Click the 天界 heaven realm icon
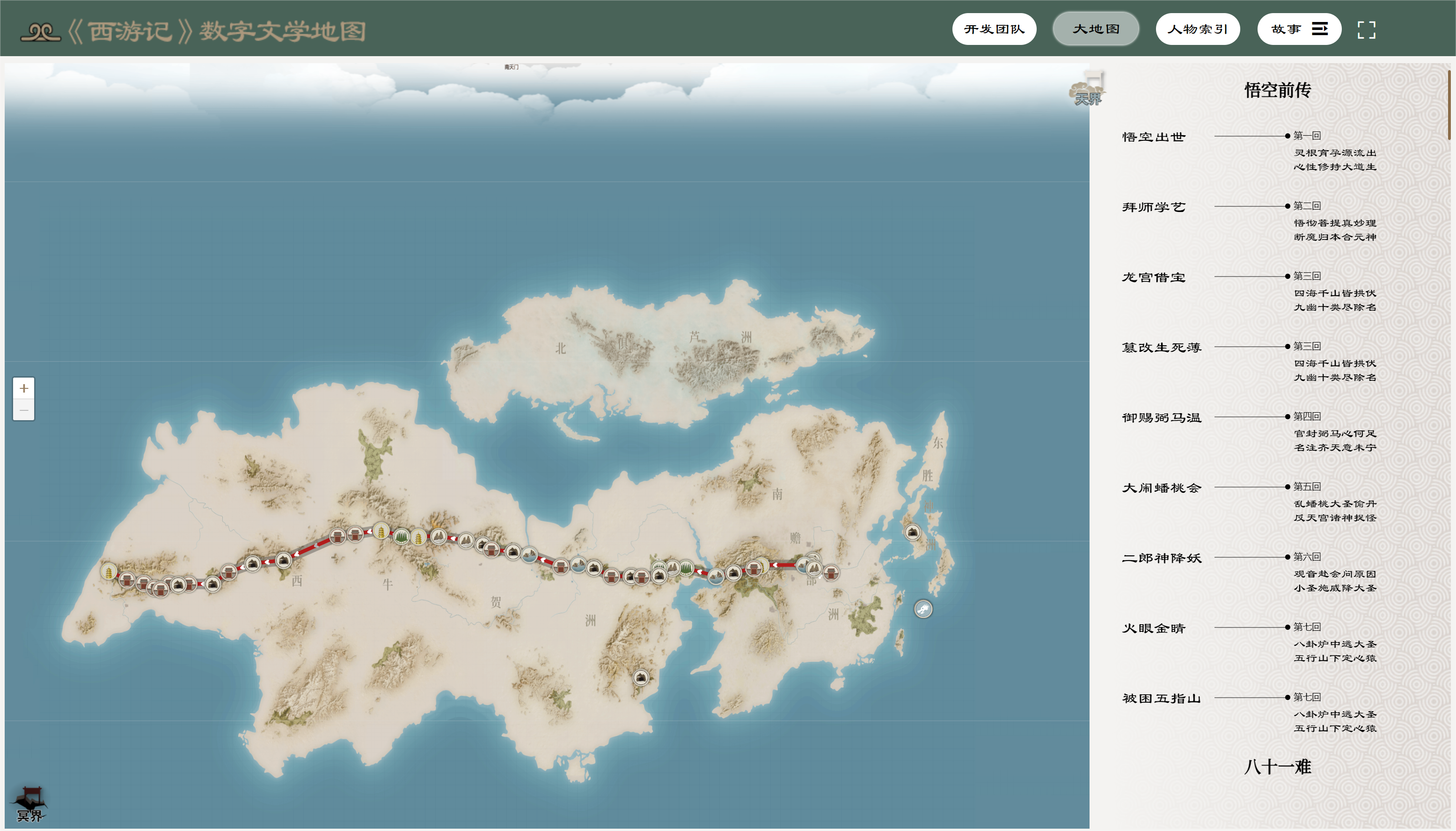Screen dimensions: 1456x831 point(1087,91)
